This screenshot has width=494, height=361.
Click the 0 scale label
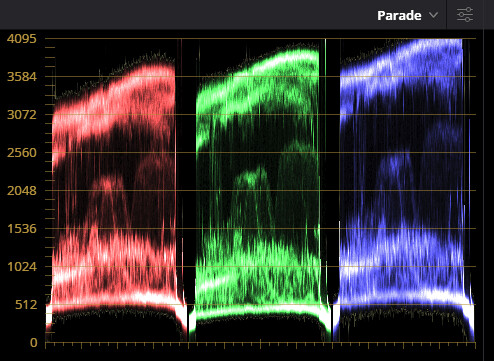(33, 342)
